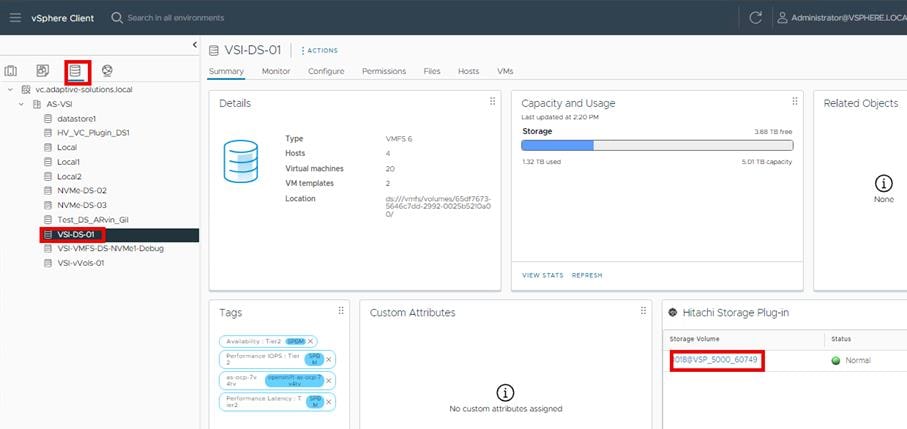Collapse the vc.adaptive-solutions.local tree node
Image resolution: width=907 pixels, height=429 pixels.
(10, 90)
